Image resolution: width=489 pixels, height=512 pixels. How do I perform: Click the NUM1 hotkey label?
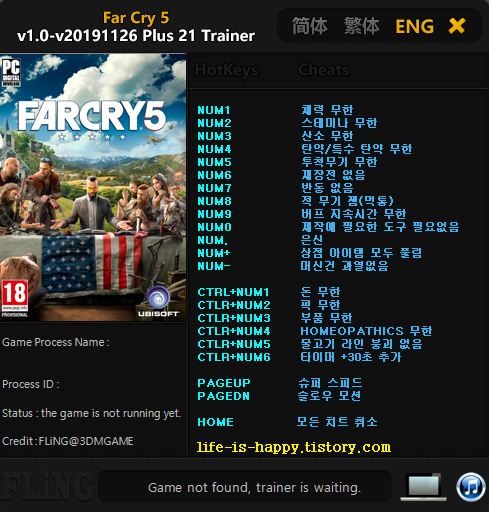coord(214,110)
